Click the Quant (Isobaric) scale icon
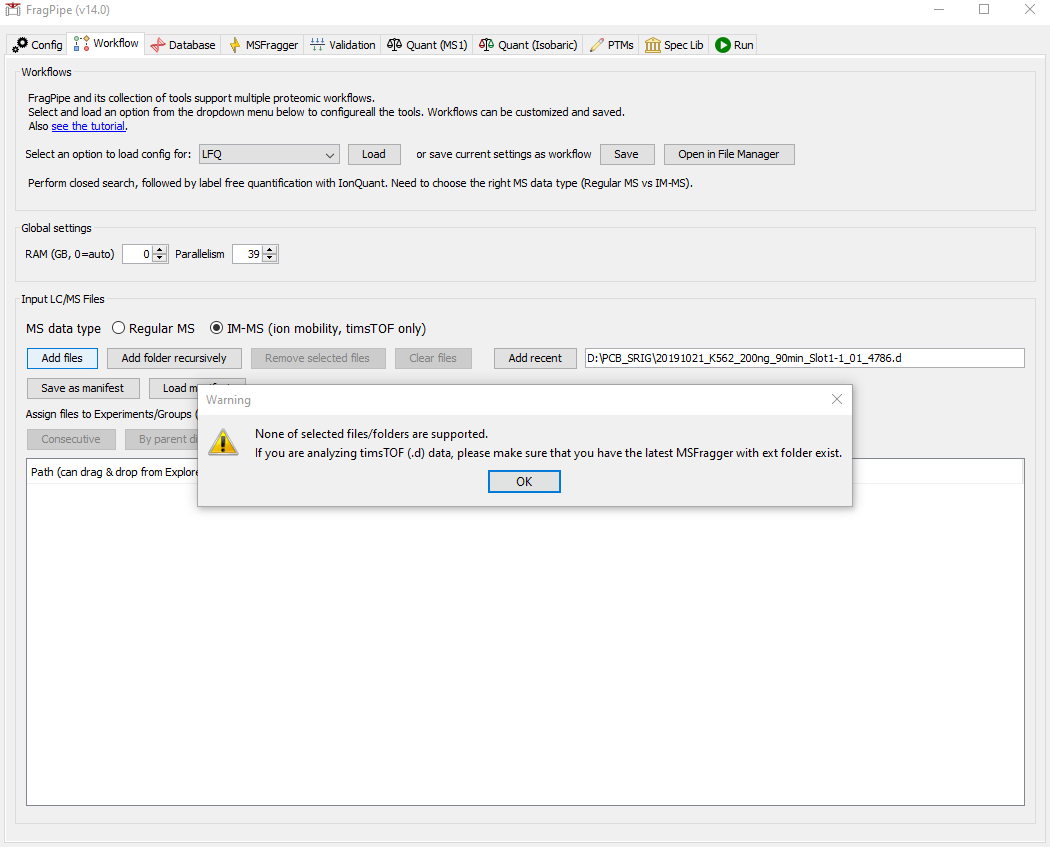This screenshot has width=1050, height=847. click(487, 44)
